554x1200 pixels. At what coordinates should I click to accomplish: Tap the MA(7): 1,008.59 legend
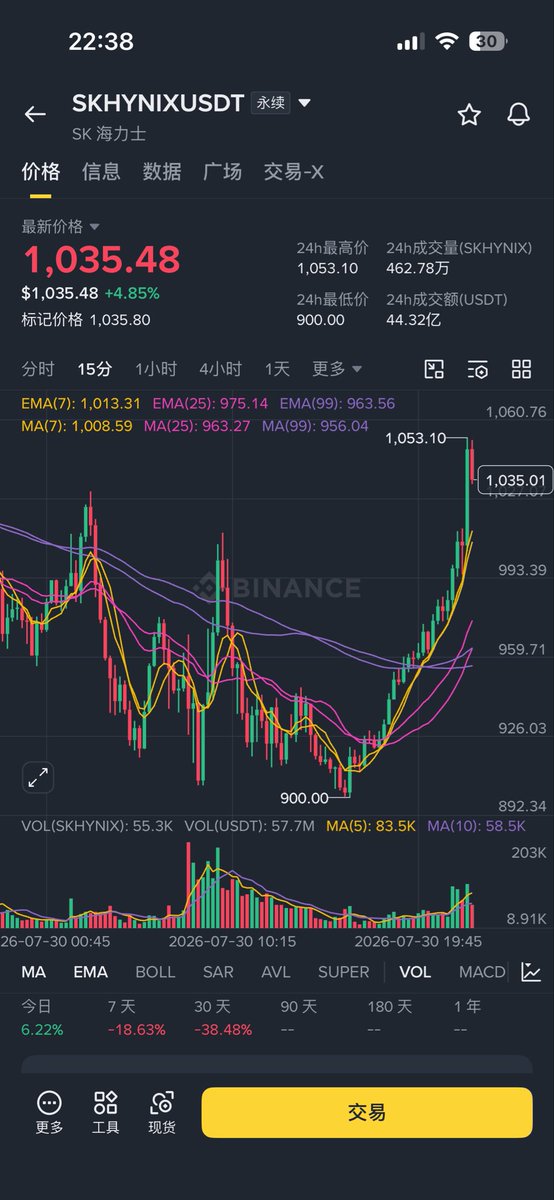click(x=77, y=426)
